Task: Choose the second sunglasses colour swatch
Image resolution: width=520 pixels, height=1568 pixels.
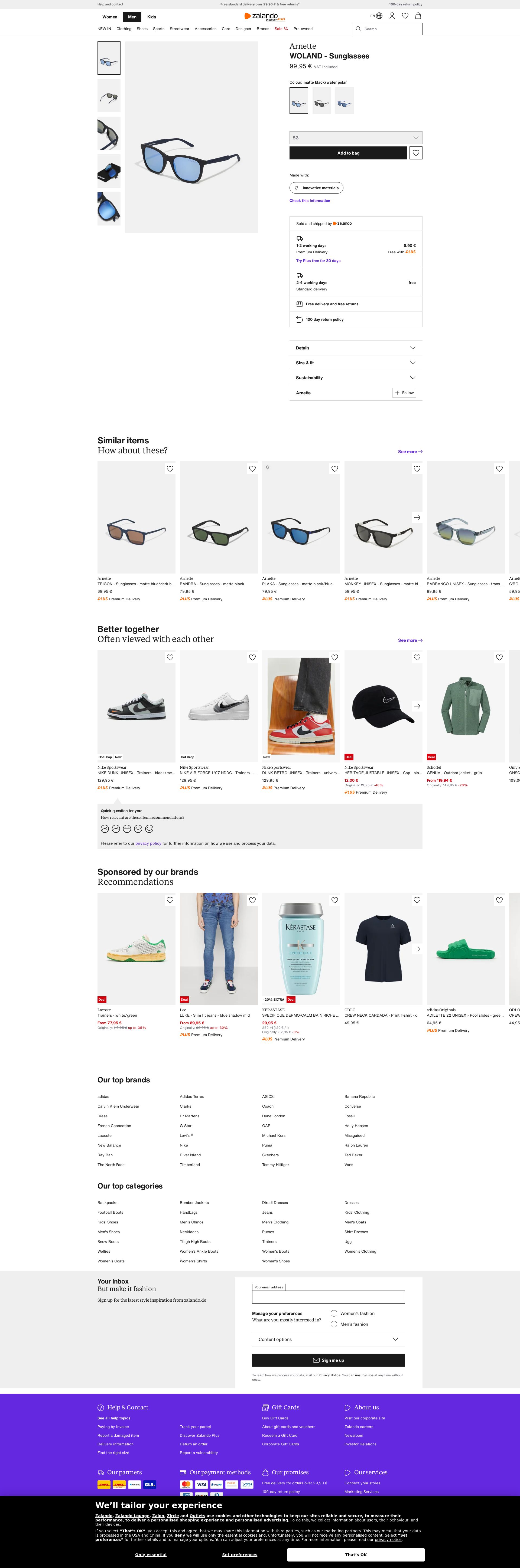Action: click(321, 100)
